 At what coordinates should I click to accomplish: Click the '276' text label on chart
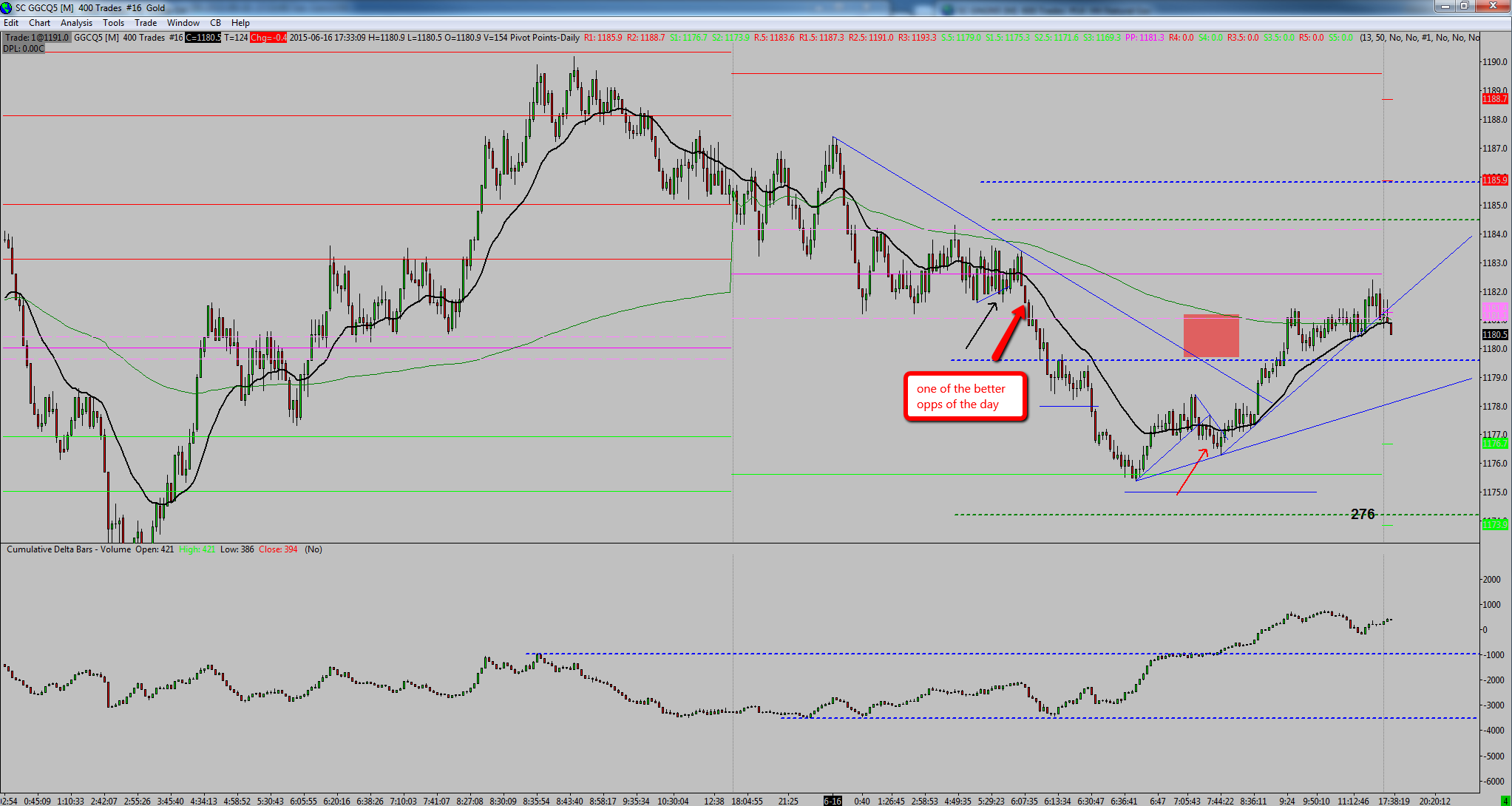point(1363,514)
